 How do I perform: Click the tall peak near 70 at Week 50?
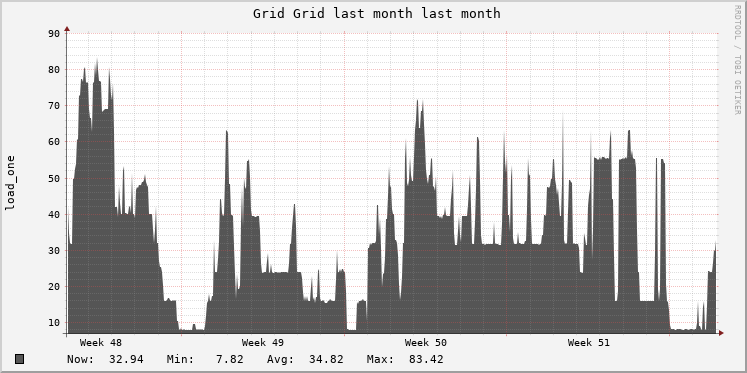pyautogui.click(x=417, y=101)
